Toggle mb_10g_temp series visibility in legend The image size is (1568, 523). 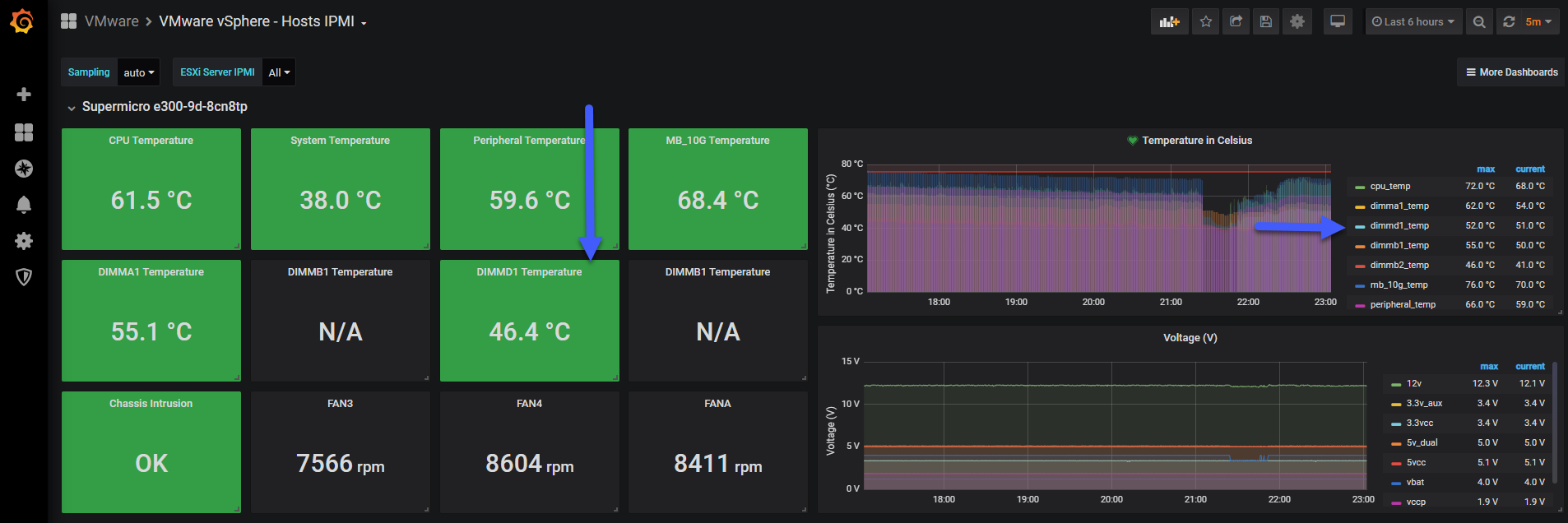[x=1399, y=285]
